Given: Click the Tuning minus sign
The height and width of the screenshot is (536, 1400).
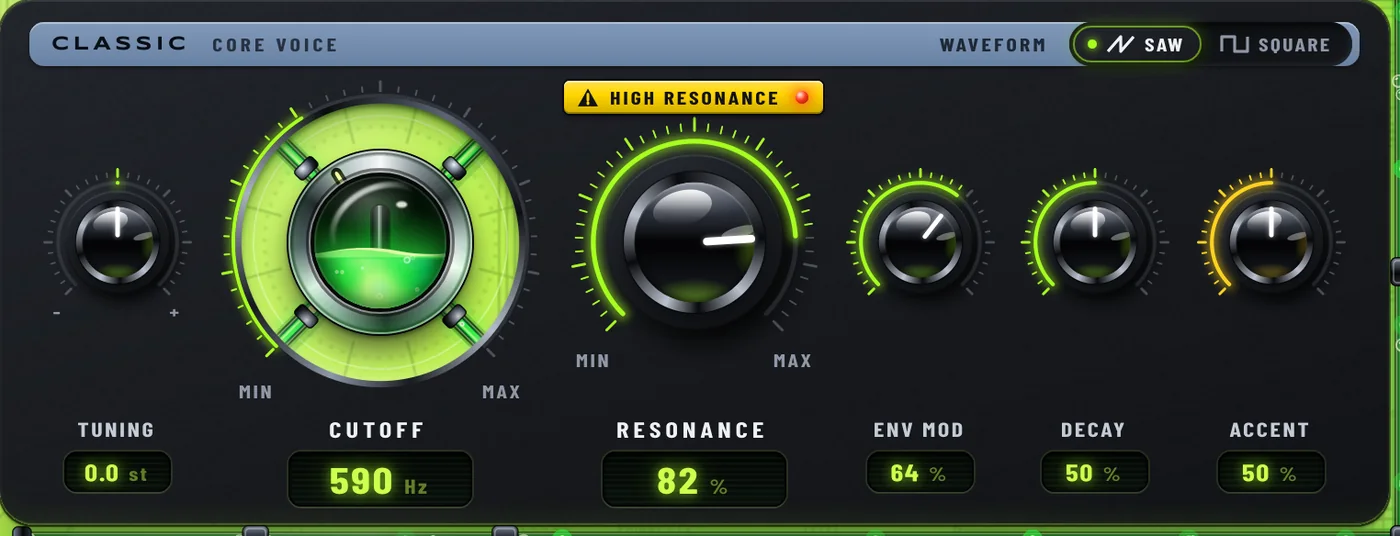Looking at the screenshot, I should click(57, 313).
